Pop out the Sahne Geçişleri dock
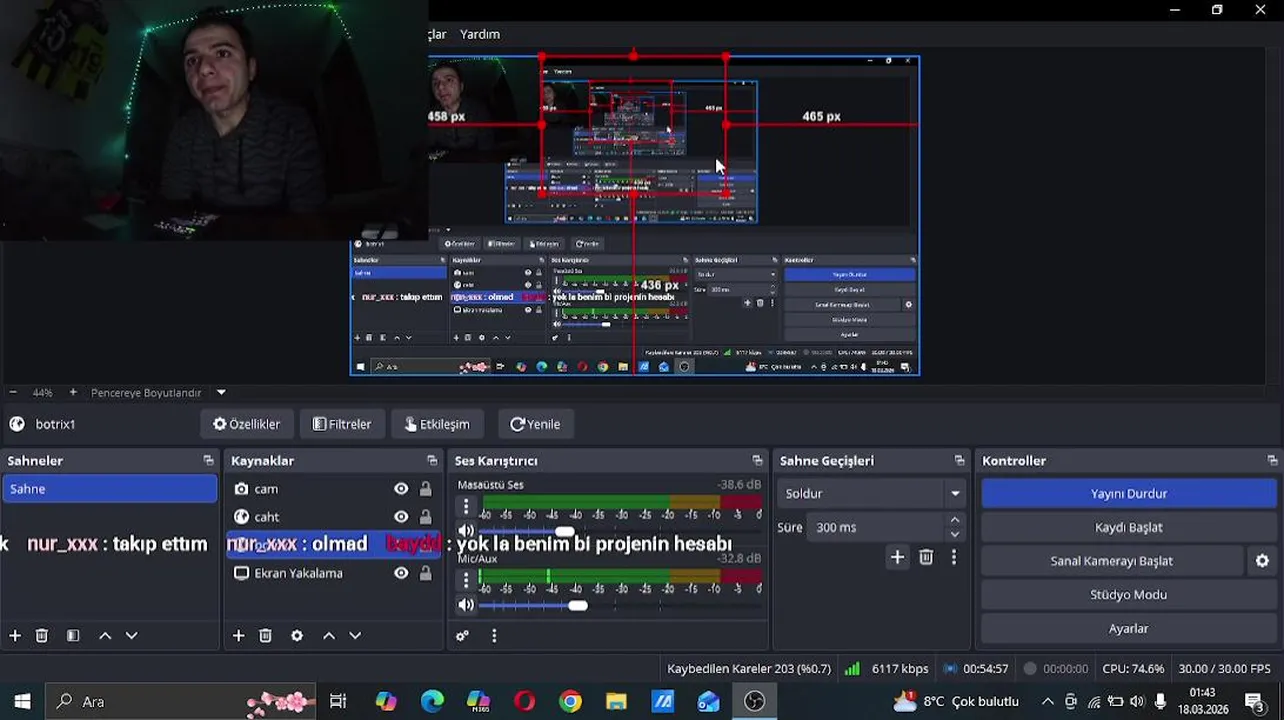This screenshot has width=1284, height=720. click(x=959, y=461)
